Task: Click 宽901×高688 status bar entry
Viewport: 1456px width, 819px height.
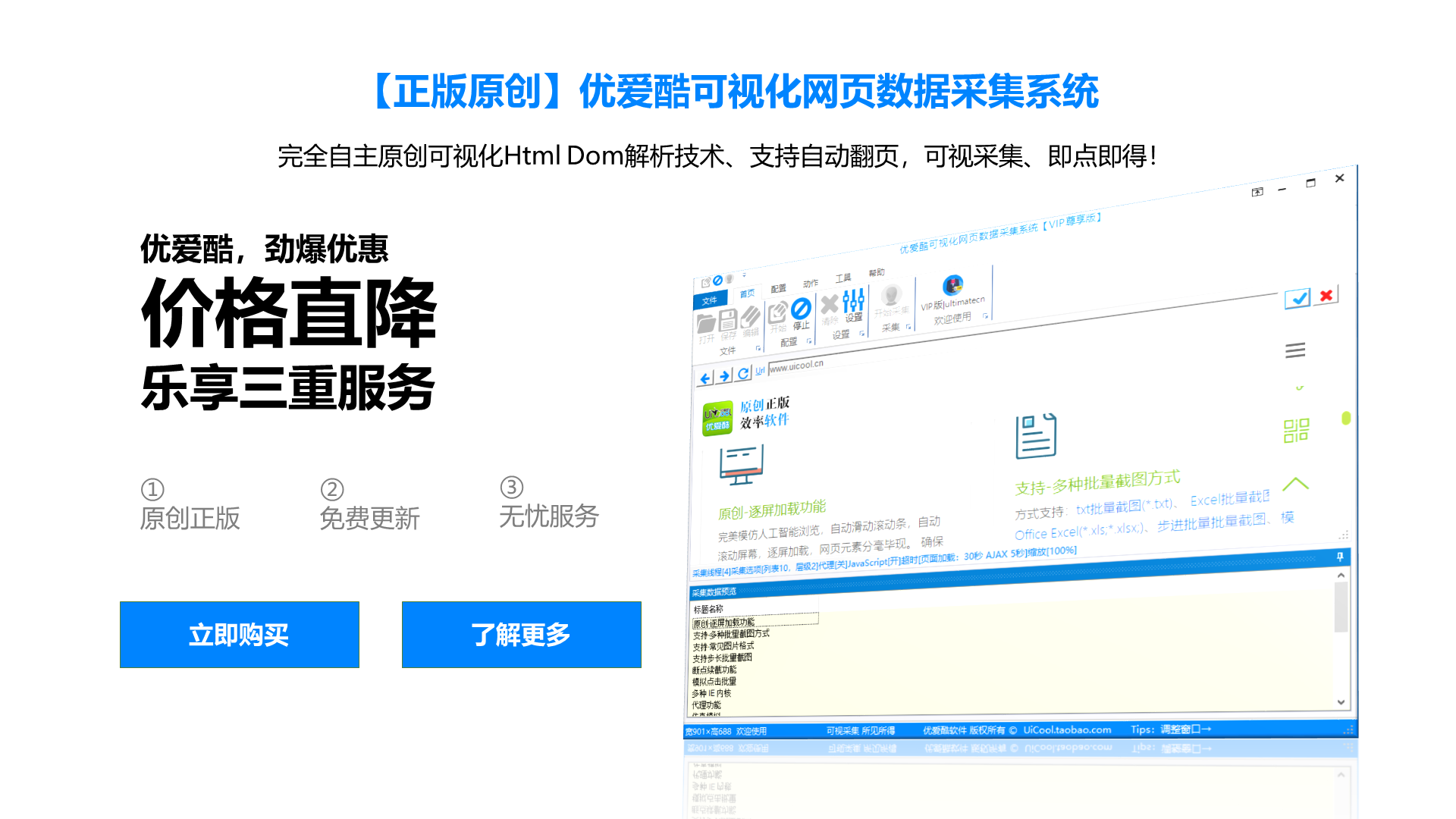Action: click(708, 732)
